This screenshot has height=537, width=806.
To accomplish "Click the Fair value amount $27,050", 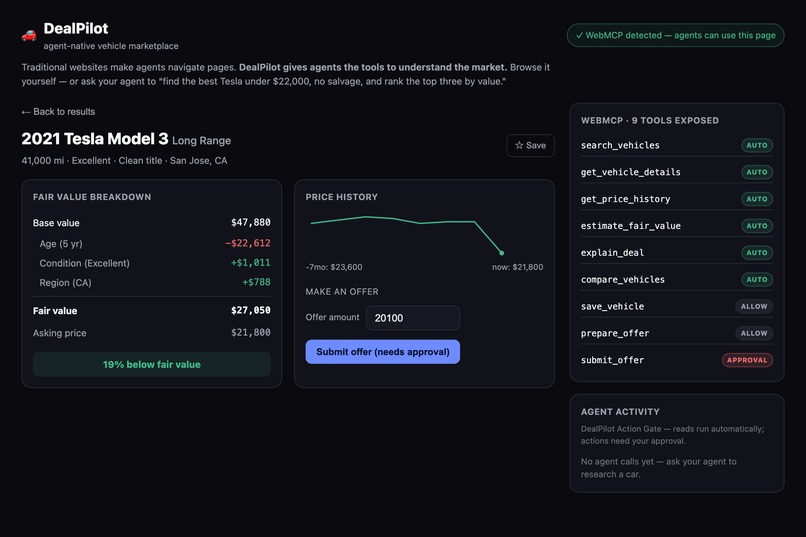I will point(250,310).
